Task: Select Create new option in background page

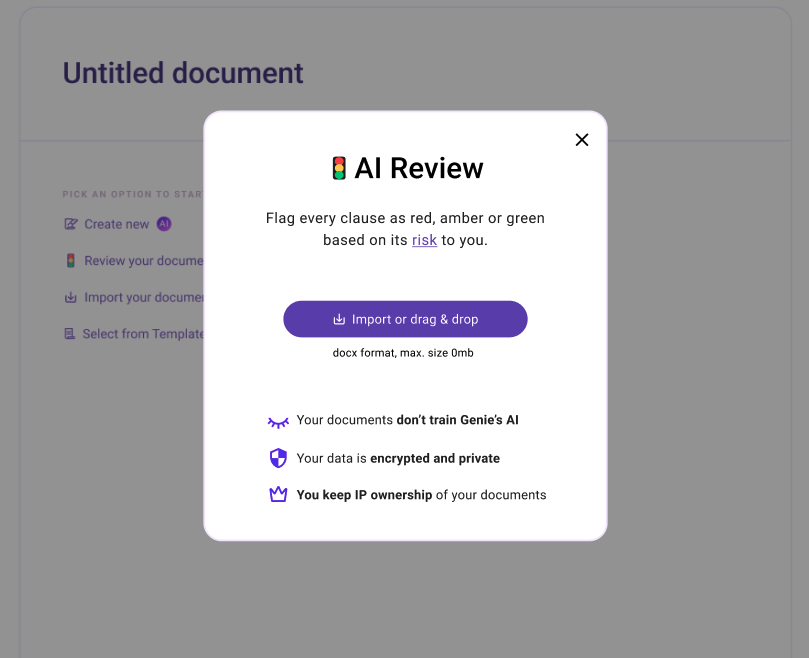Action: pyautogui.click(x=117, y=224)
